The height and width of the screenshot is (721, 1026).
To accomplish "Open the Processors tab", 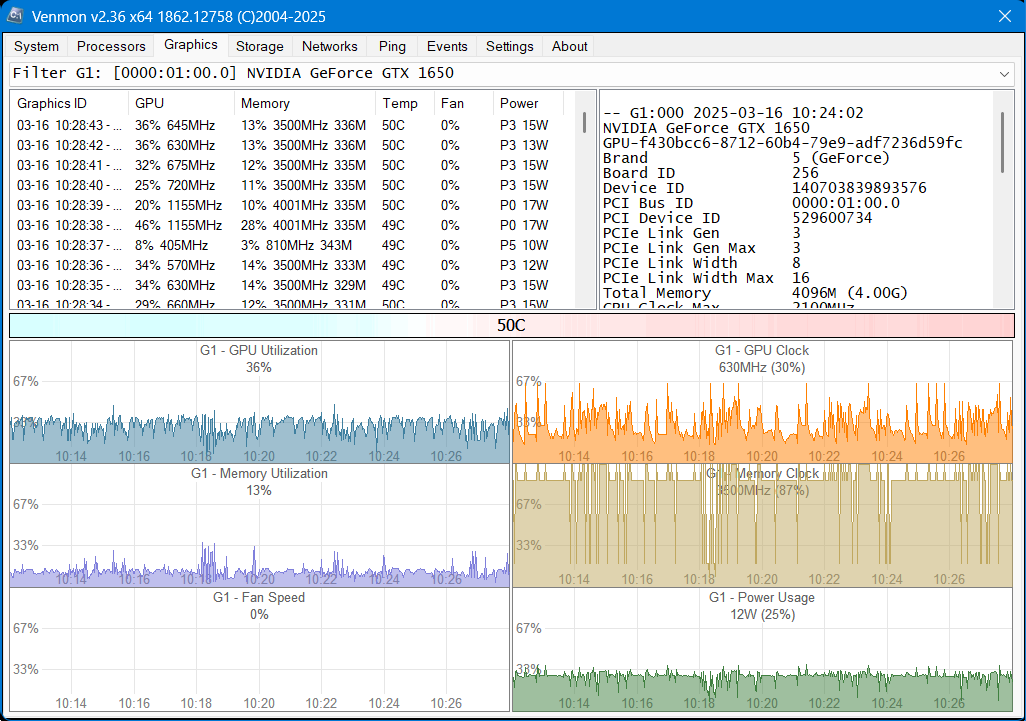I will tap(111, 46).
